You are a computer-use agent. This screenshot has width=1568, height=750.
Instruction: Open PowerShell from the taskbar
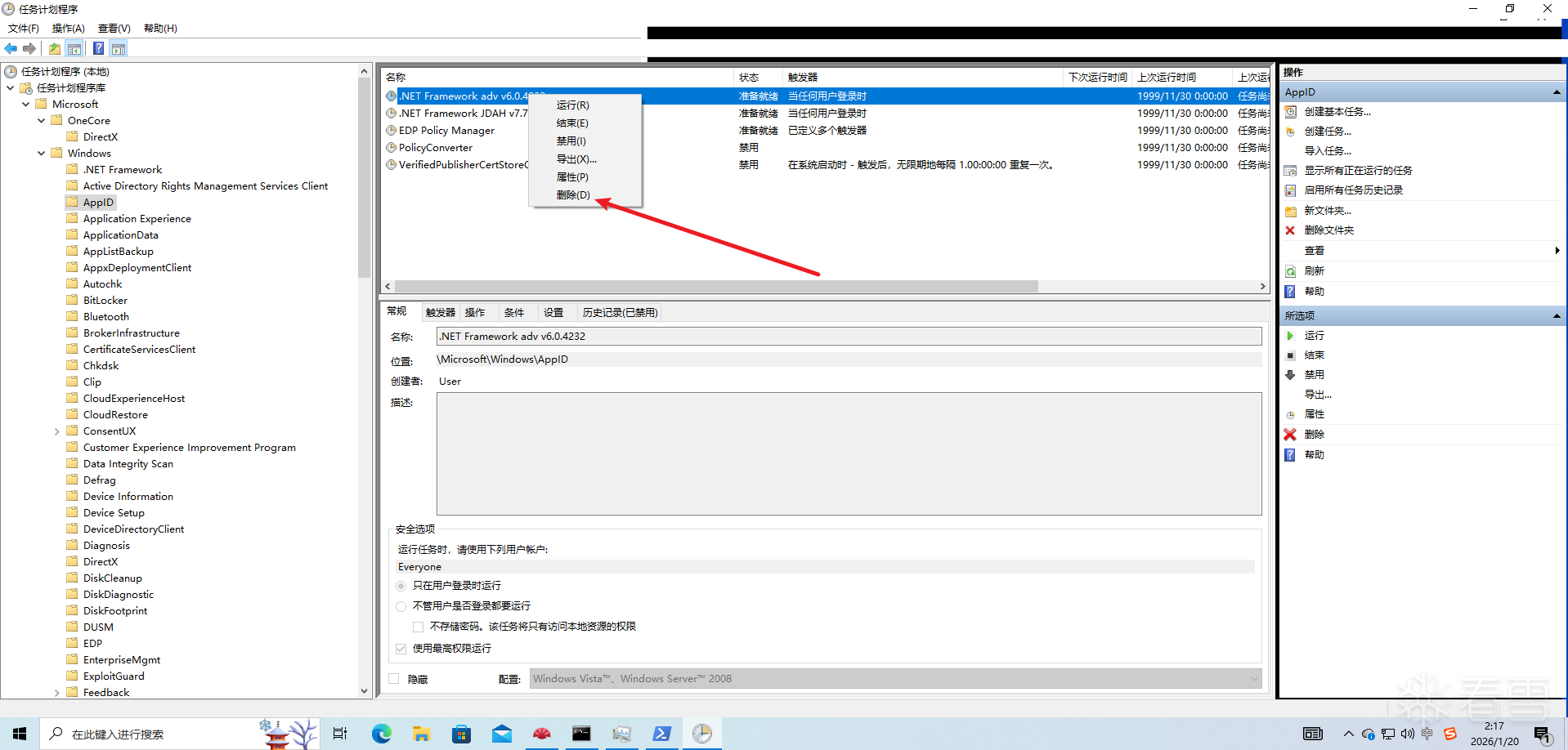pyautogui.click(x=661, y=734)
